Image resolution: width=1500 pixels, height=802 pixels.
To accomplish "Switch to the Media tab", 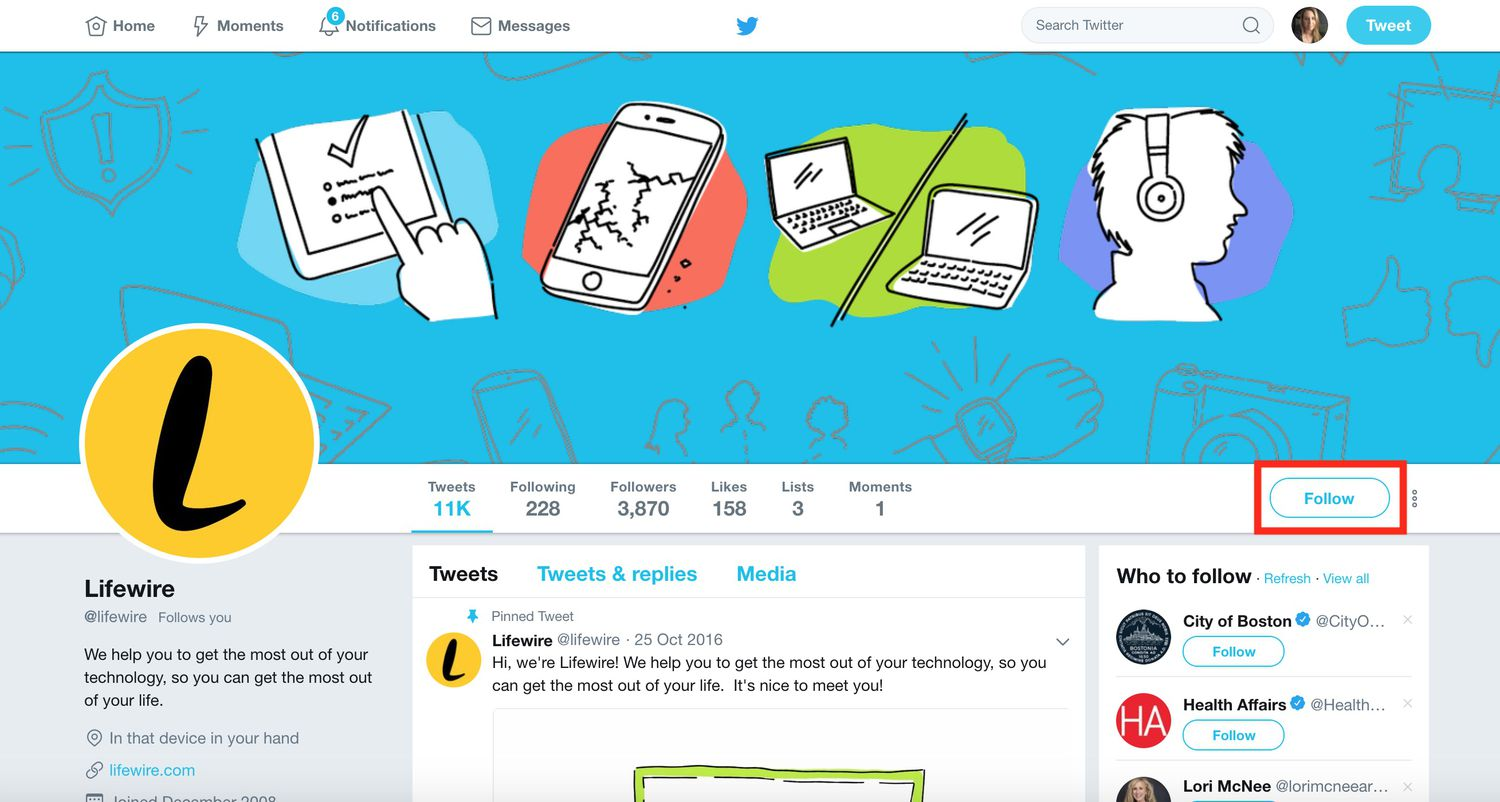I will point(766,574).
